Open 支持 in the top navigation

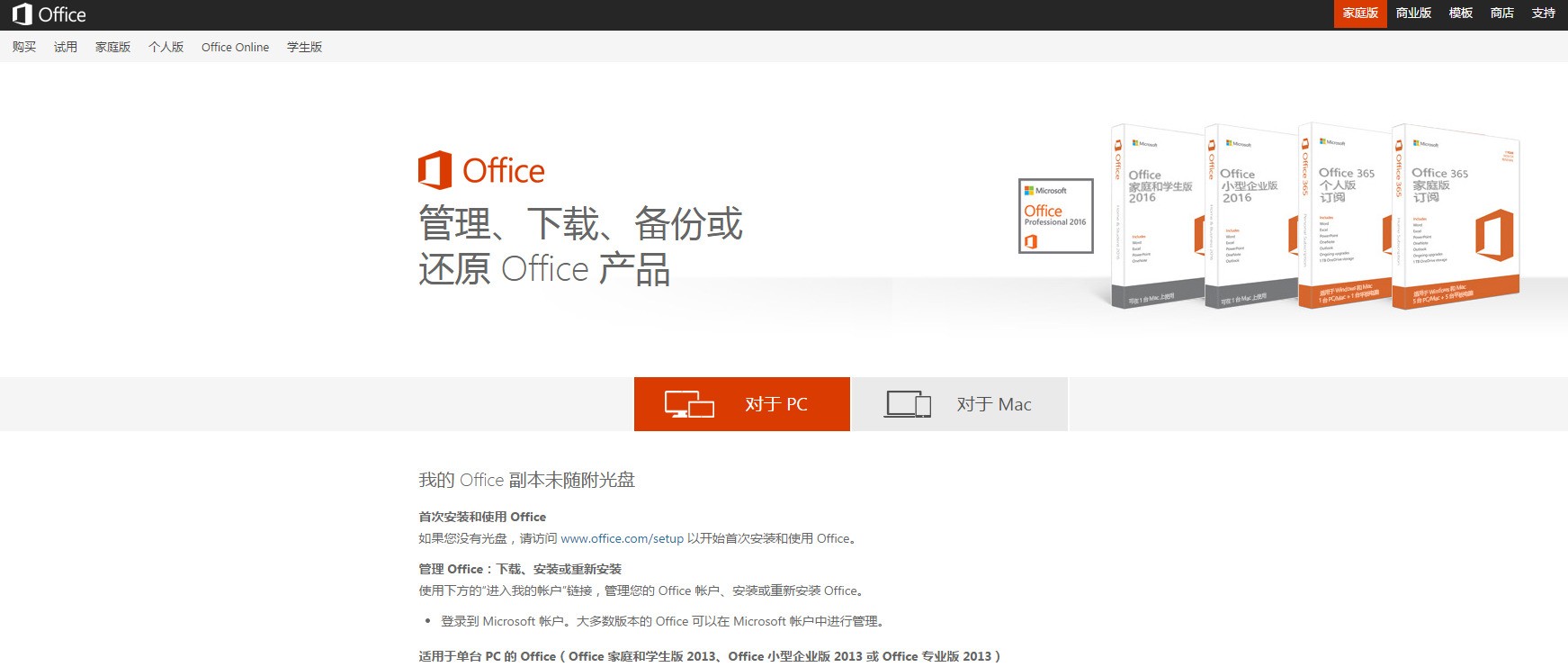tap(1544, 14)
